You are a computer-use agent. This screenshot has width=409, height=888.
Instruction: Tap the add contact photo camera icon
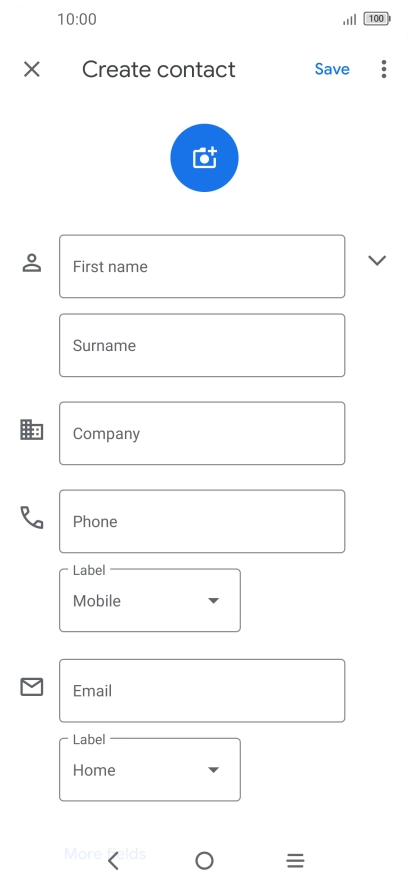pyautogui.click(x=204, y=158)
